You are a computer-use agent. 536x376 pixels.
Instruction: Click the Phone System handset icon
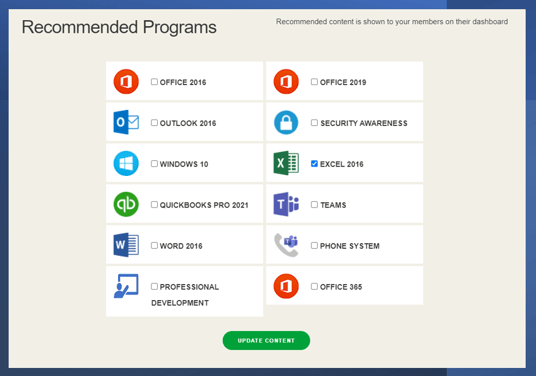pos(286,245)
